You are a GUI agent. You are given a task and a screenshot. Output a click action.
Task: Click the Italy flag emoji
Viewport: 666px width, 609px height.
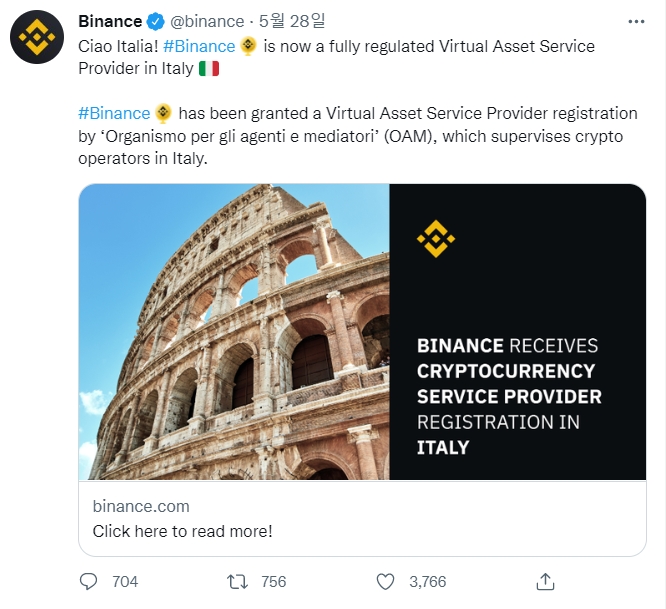point(209,69)
